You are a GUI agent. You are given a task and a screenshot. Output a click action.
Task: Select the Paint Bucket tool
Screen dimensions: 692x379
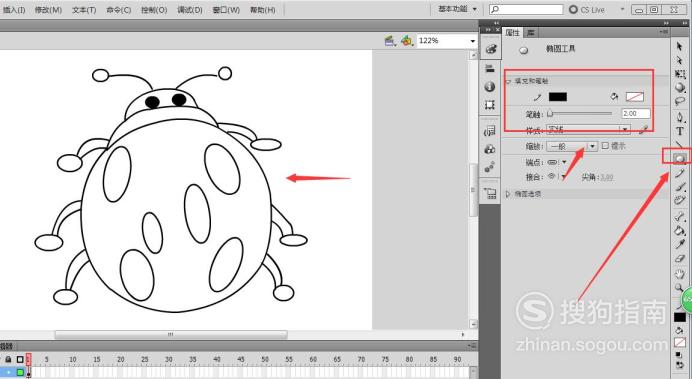click(680, 230)
